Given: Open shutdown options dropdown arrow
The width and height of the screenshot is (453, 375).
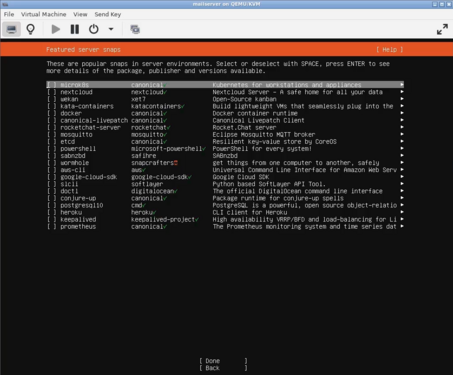Looking at the screenshot, I should [111, 29].
